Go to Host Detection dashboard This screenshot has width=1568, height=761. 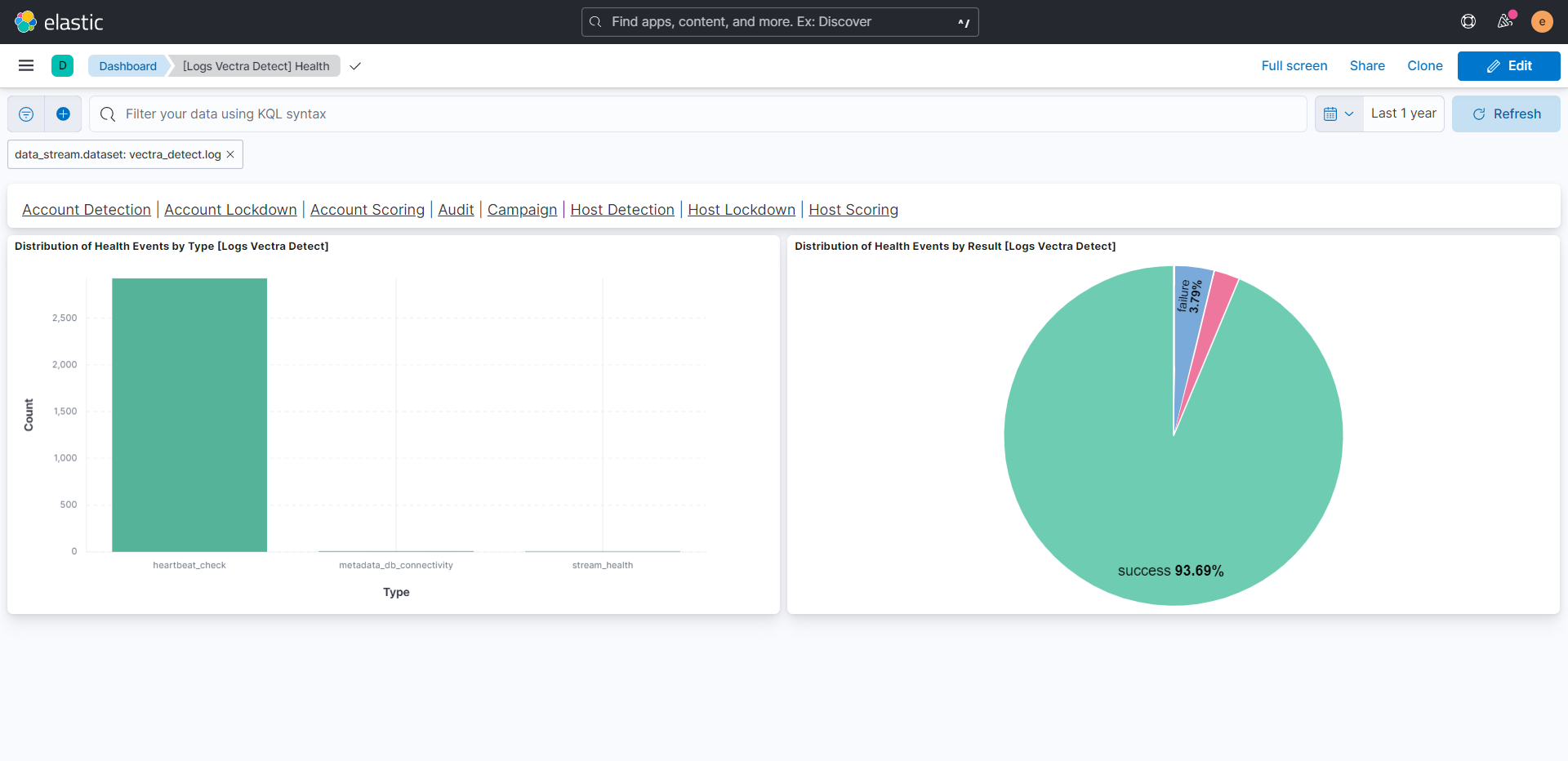(x=622, y=210)
